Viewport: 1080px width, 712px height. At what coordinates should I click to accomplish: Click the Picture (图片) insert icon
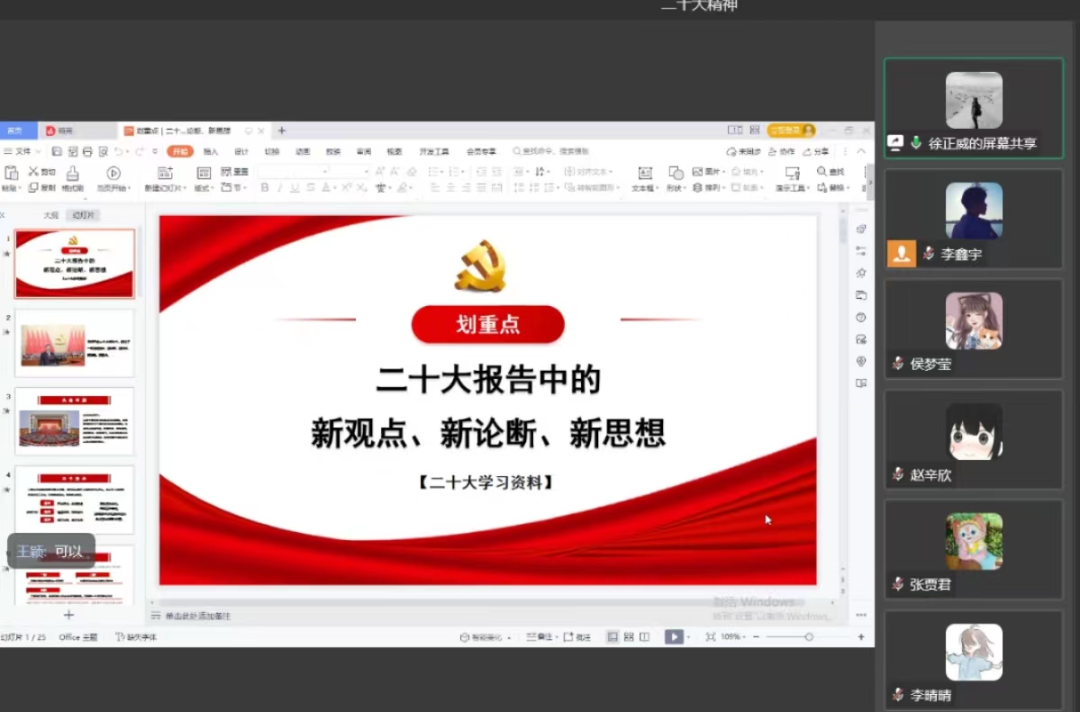698,171
